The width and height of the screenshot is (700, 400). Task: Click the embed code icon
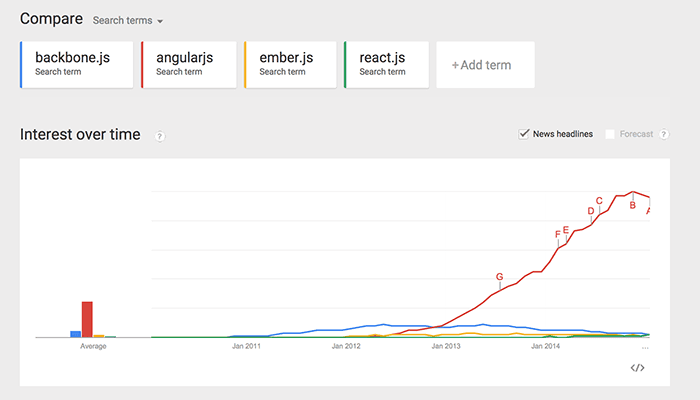pos(637,368)
